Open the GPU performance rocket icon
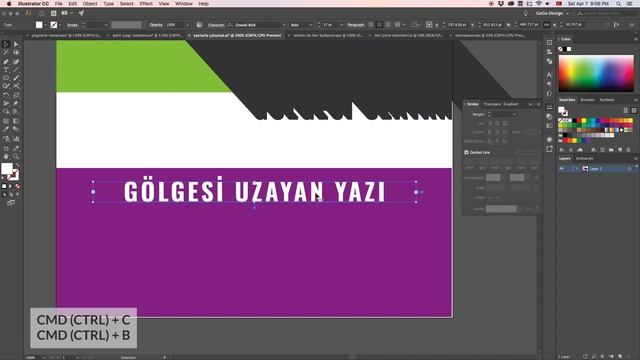 81,13
